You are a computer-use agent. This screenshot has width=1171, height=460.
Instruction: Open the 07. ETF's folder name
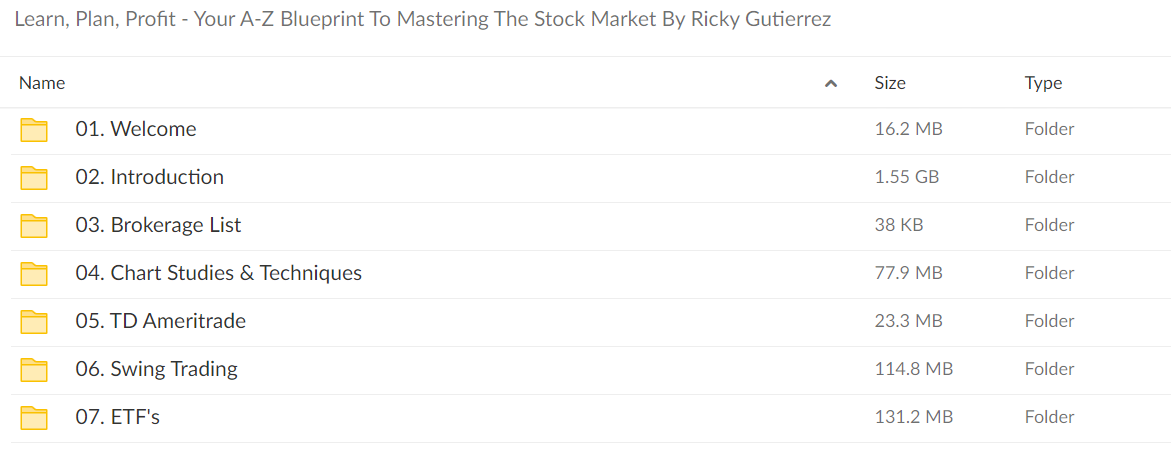pos(118,417)
